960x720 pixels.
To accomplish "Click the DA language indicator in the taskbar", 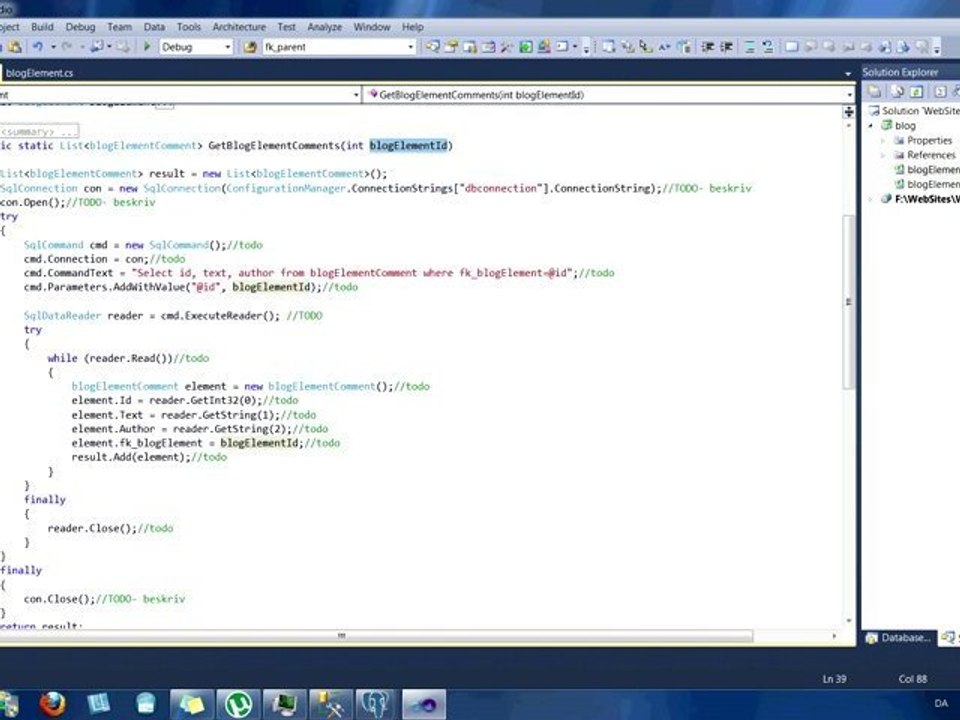I will [x=941, y=703].
